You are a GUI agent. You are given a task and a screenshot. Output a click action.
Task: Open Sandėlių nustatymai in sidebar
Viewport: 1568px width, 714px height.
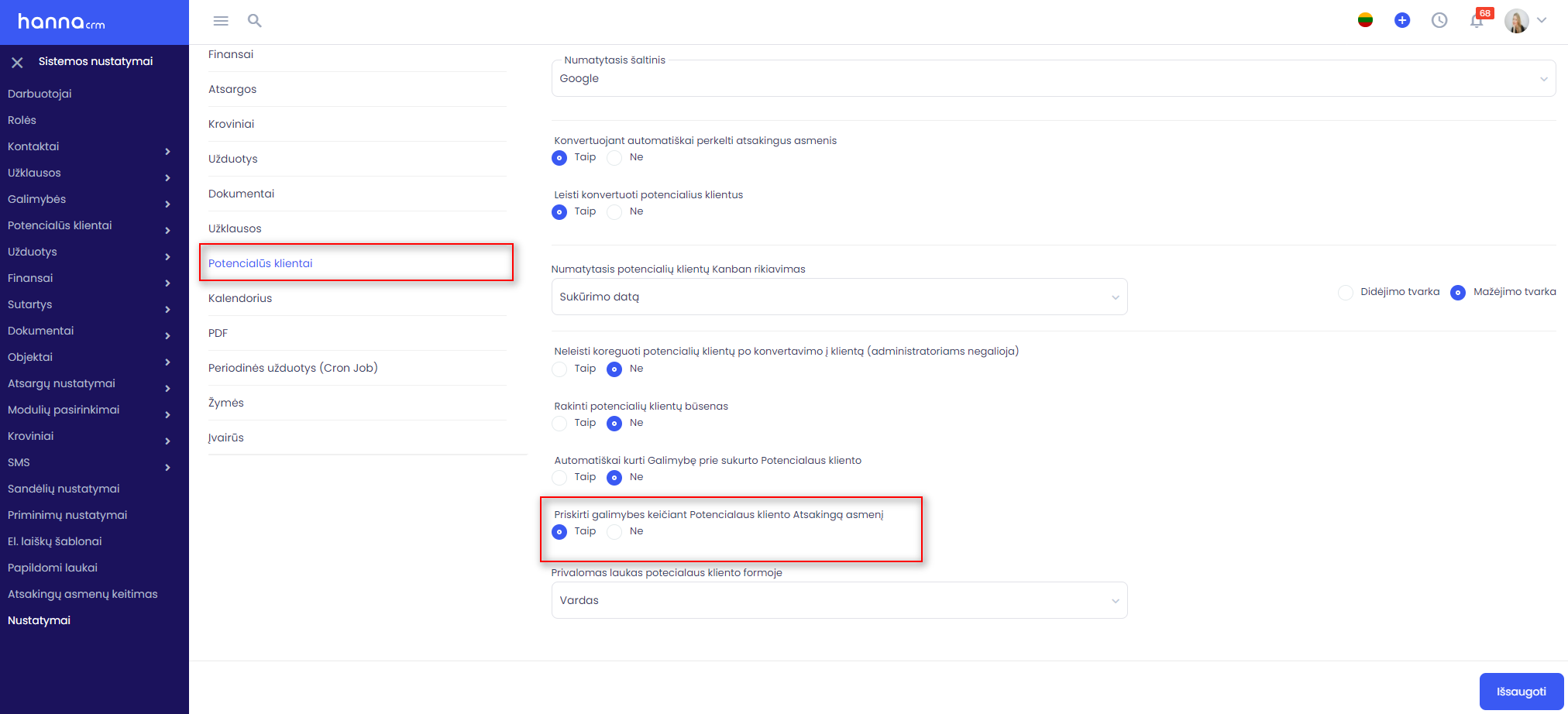tap(64, 489)
